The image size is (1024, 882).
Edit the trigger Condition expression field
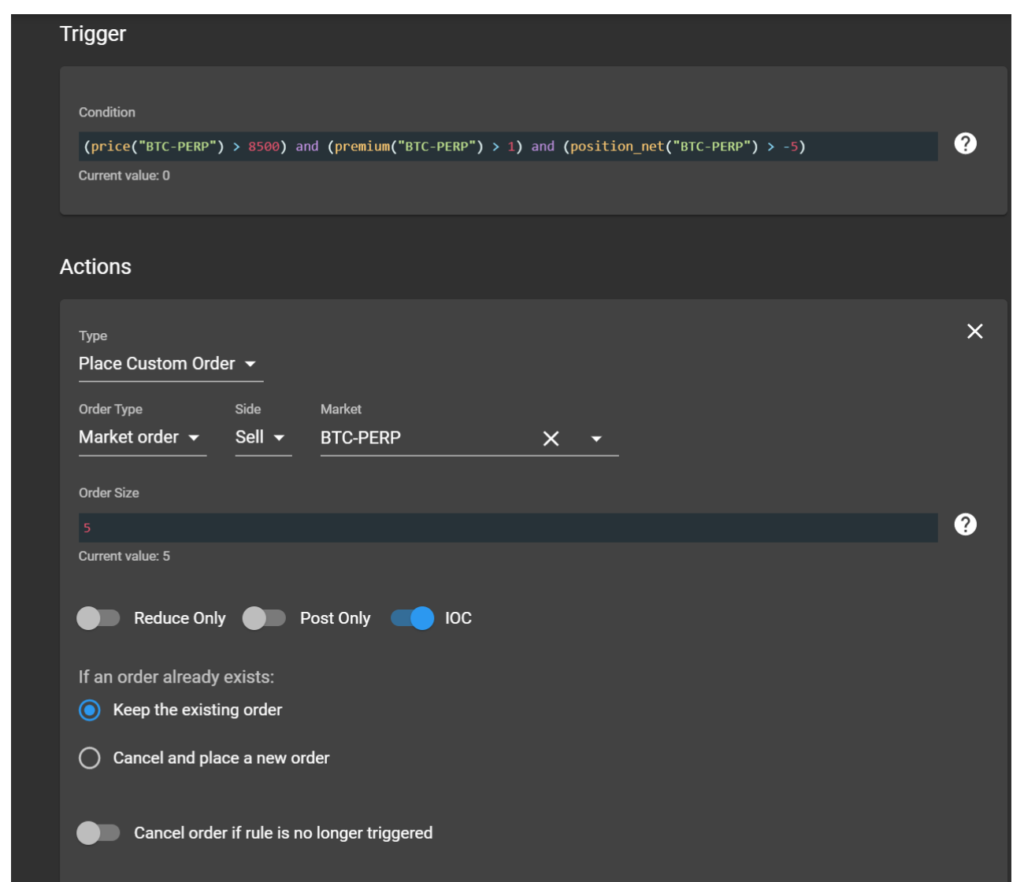click(x=508, y=146)
